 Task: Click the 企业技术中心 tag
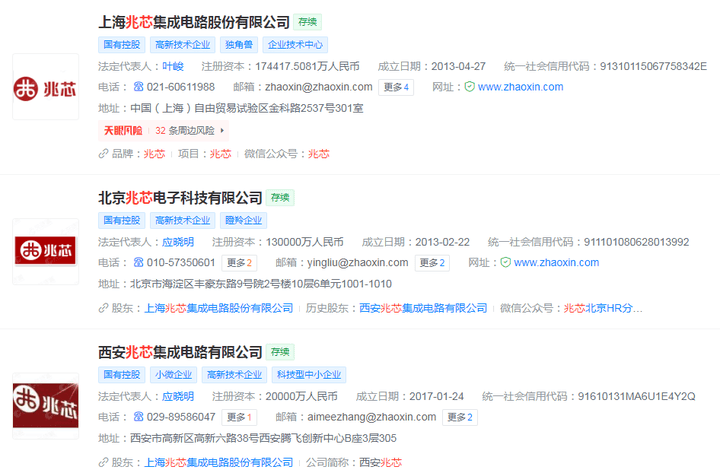pyautogui.click(x=295, y=45)
